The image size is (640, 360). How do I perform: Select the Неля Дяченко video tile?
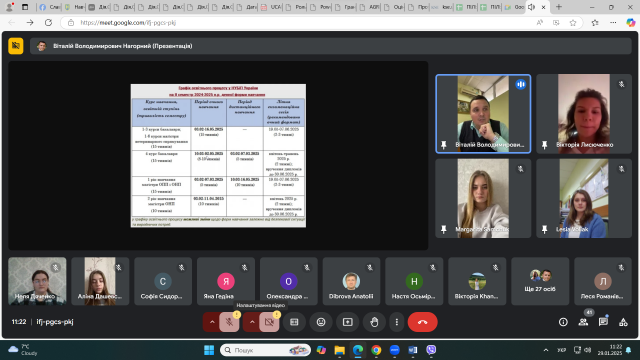tap(37, 281)
